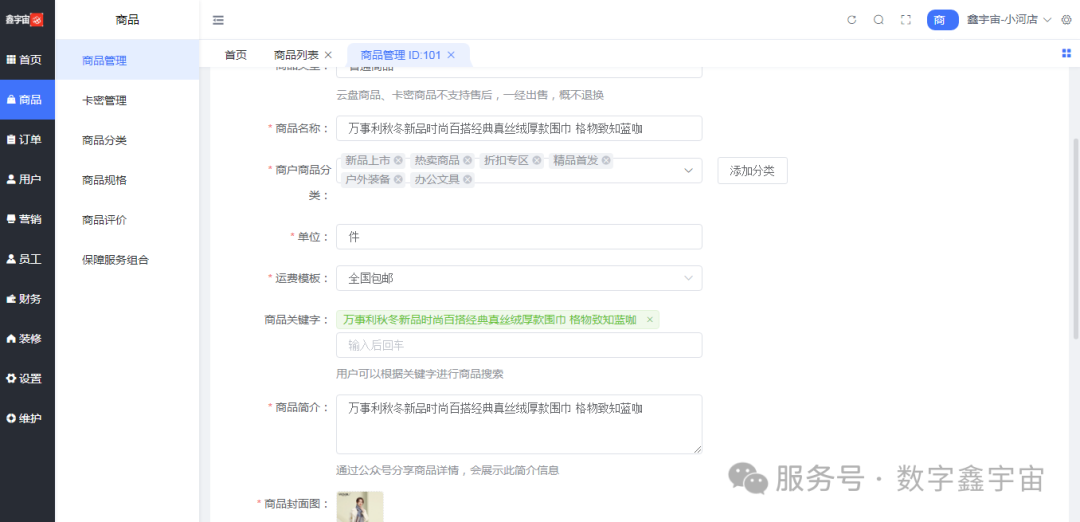Open the settings gear icon top right
Image resolution: width=1080 pixels, height=522 pixels.
[1066, 20]
